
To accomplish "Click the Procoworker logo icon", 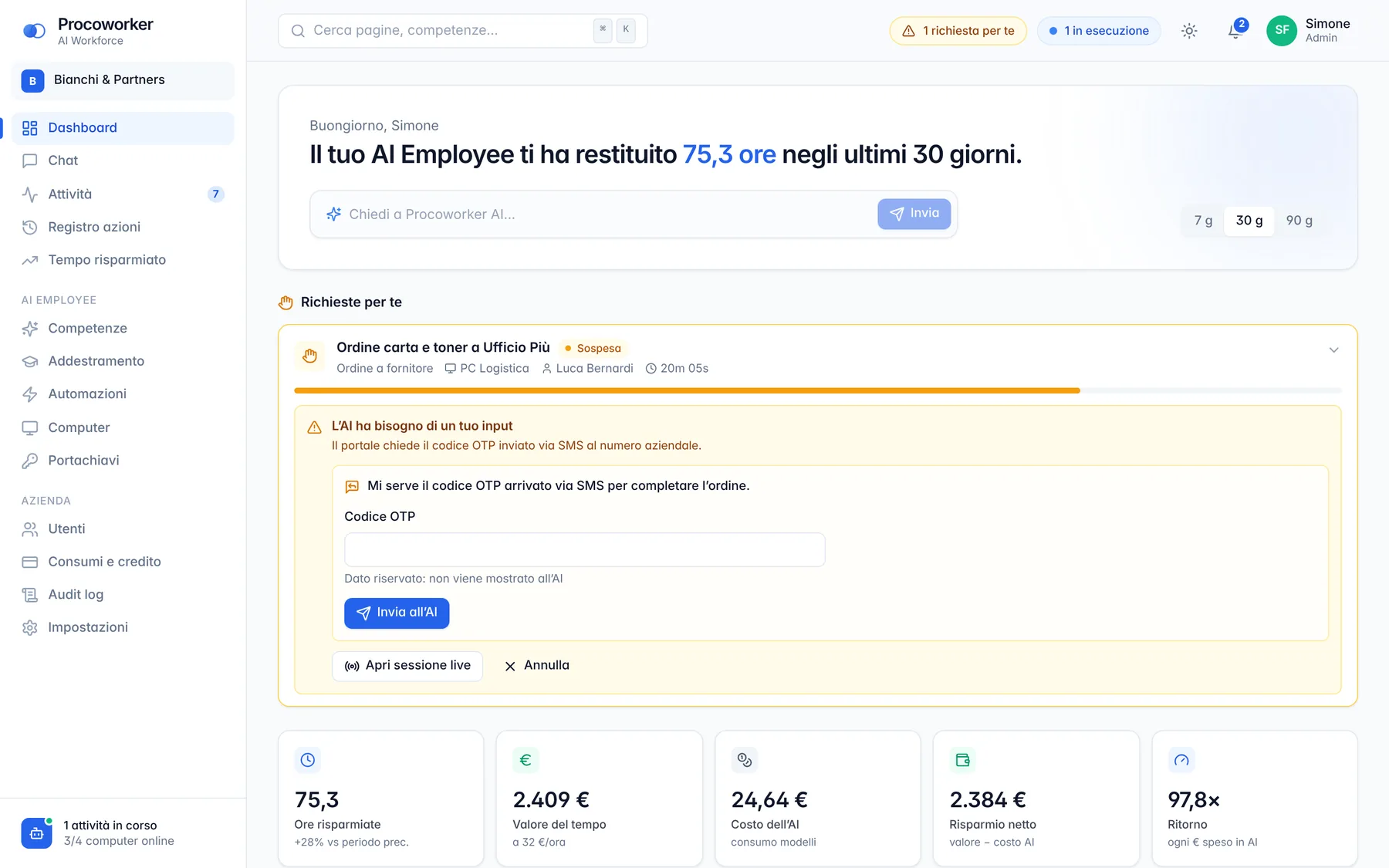I will click(34, 31).
